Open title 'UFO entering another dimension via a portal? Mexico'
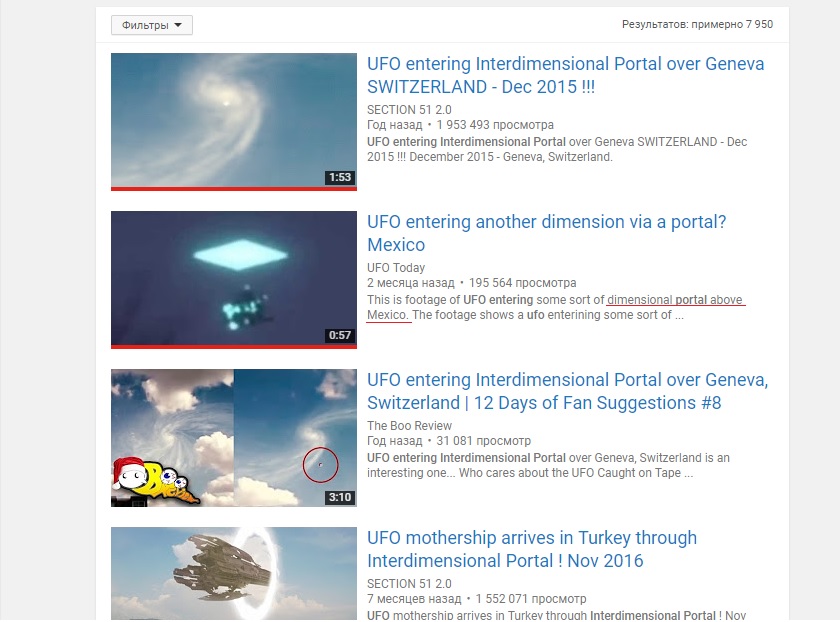This screenshot has width=840, height=622. click(x=546, y=233)
